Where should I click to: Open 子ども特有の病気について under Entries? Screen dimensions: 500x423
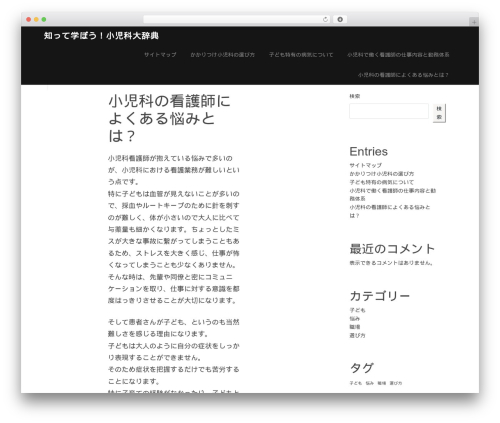pyautogui.click(x=381, y=182)
